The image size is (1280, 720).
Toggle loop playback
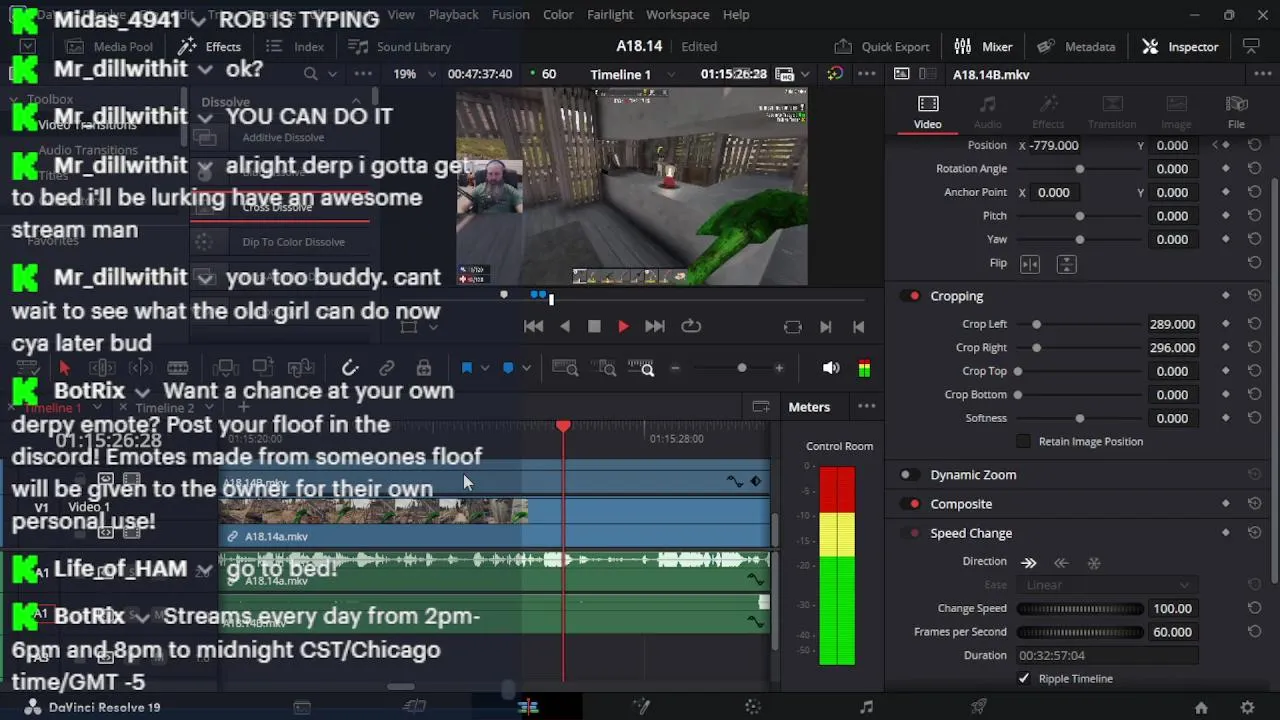click(x=691, y=326)
